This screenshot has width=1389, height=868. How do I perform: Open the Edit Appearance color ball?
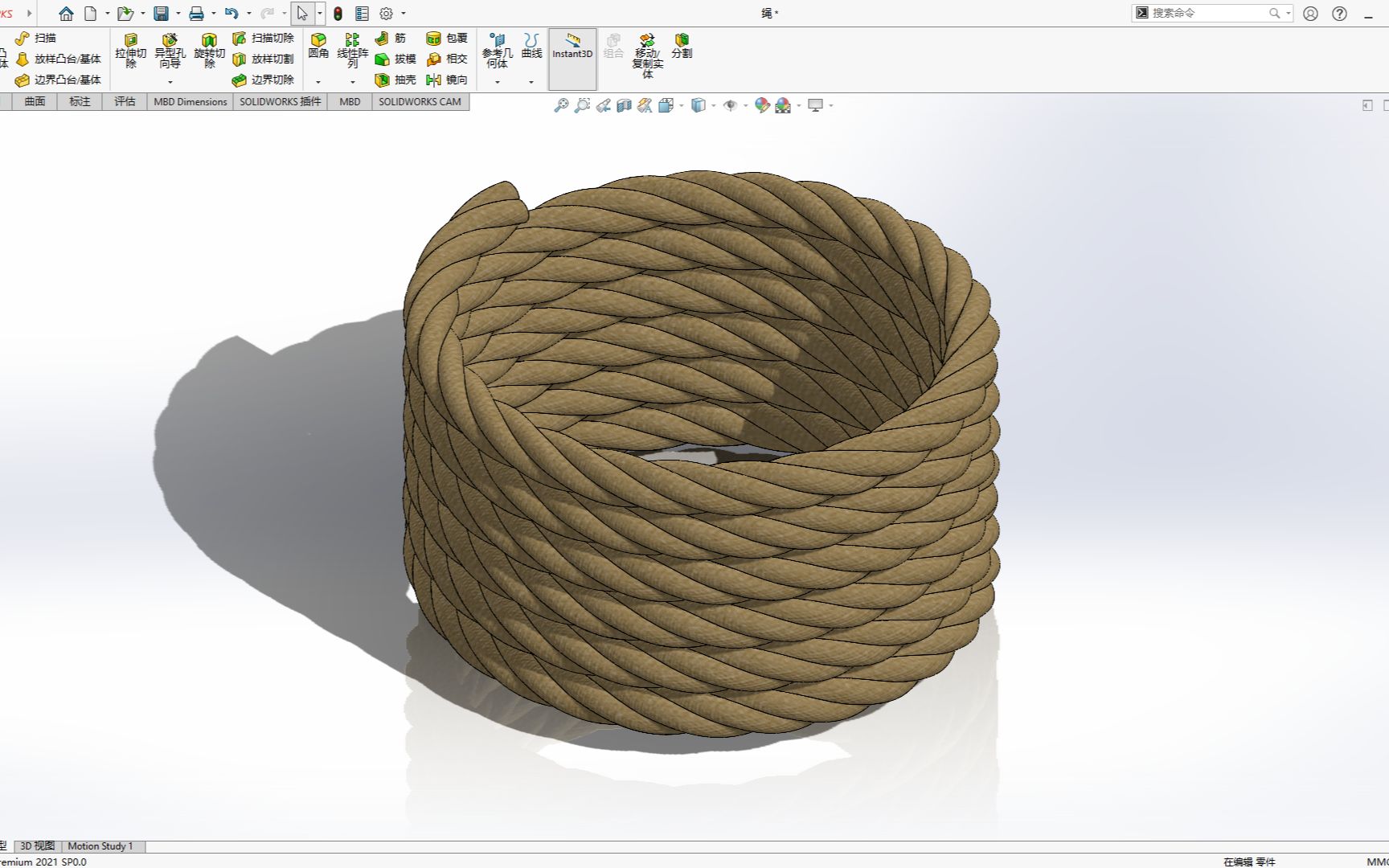pos(764,104)
